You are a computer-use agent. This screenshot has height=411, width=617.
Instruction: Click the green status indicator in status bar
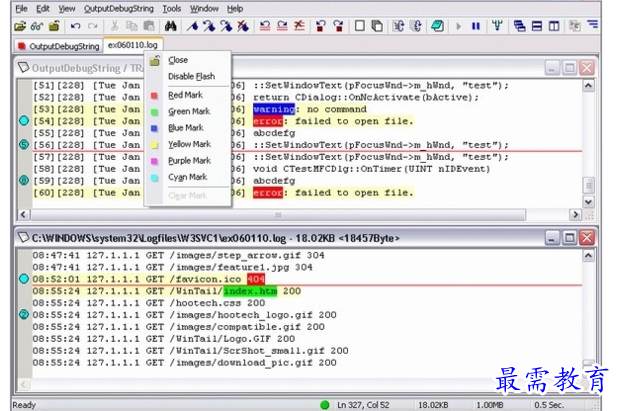(325, 405)
